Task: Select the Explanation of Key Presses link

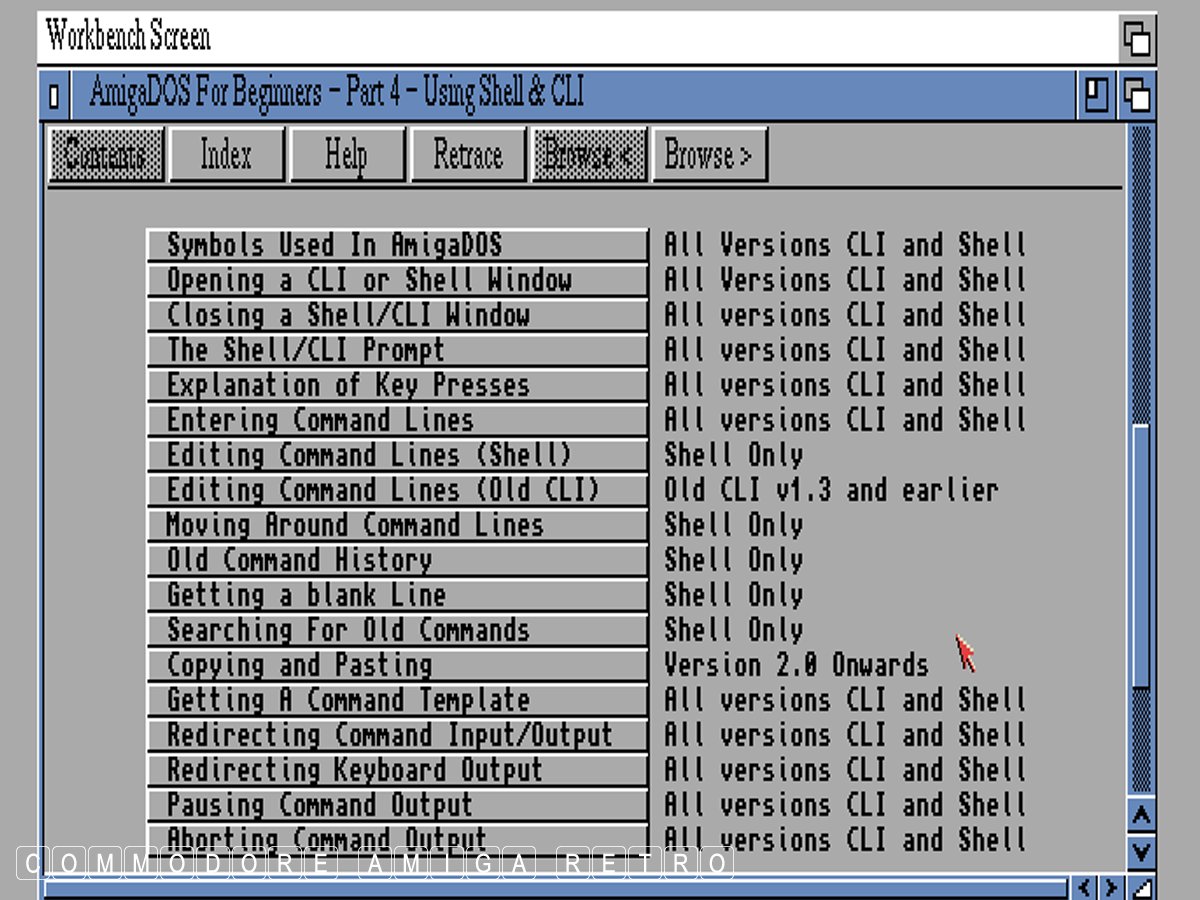Action: (x=397, y=386)
